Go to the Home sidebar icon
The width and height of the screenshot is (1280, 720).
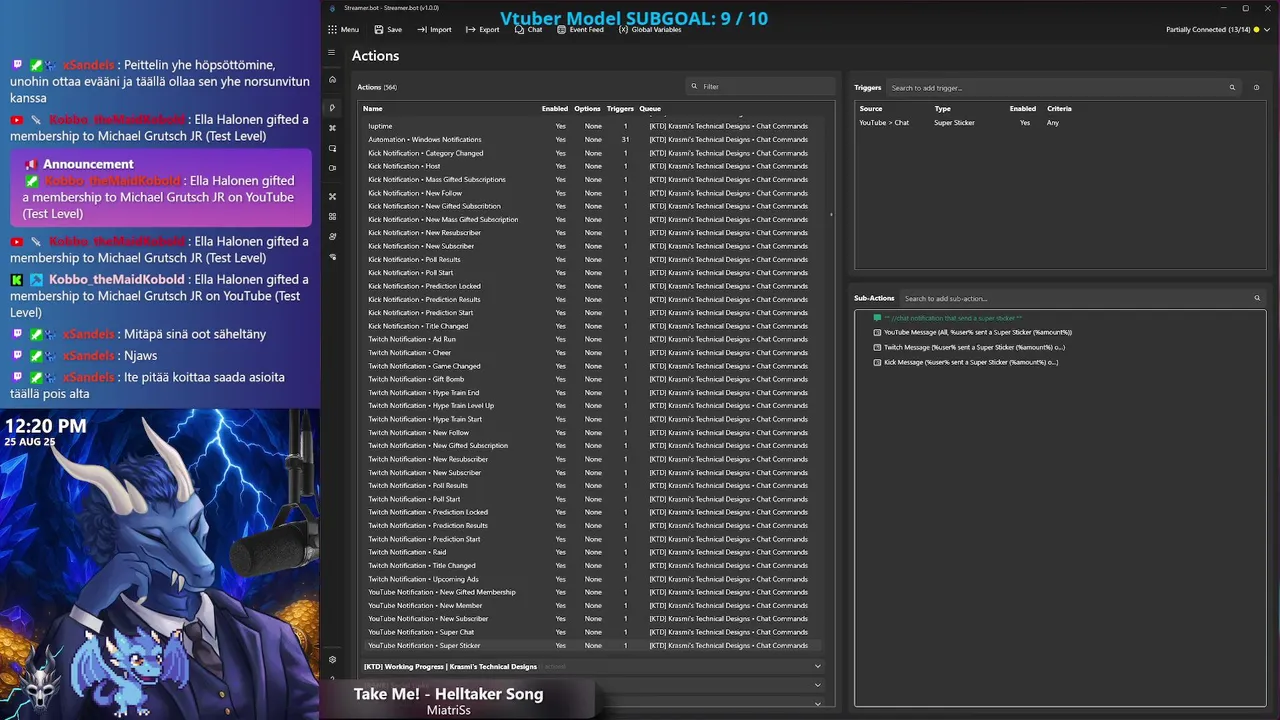[x=332, y=79]
